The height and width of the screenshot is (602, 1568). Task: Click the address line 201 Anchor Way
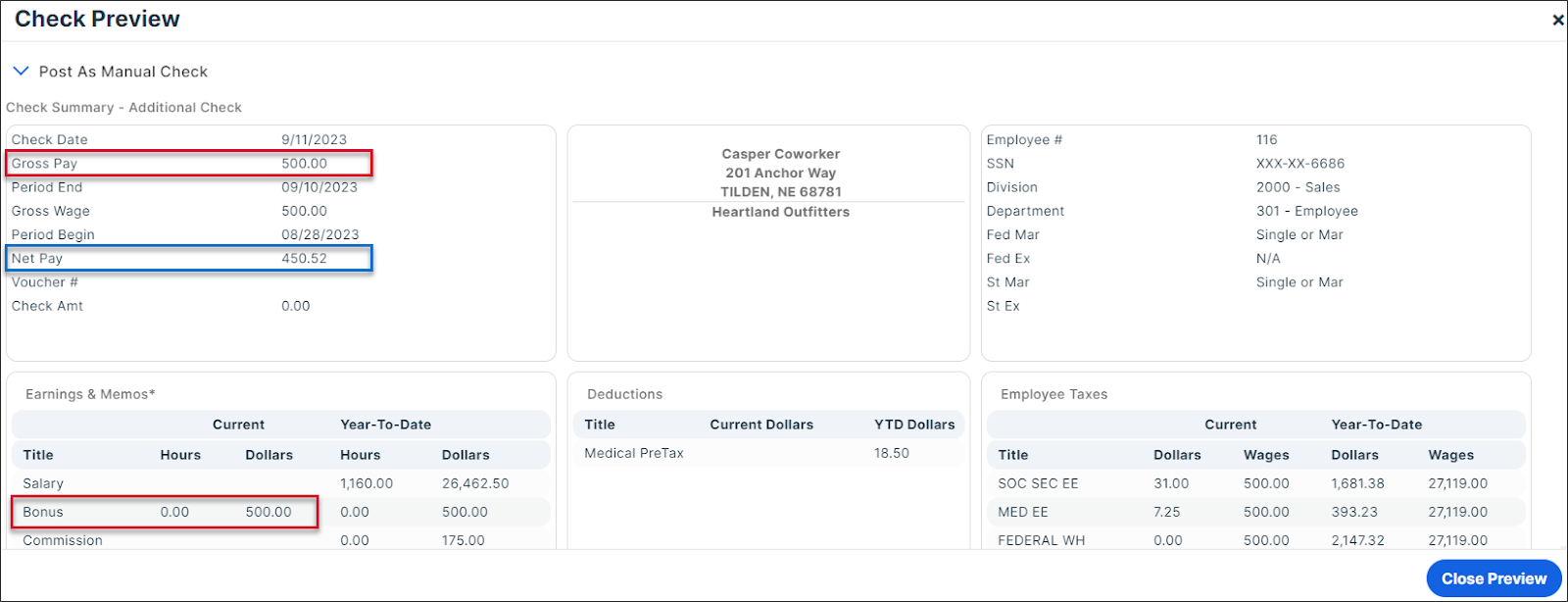point(781,173)
